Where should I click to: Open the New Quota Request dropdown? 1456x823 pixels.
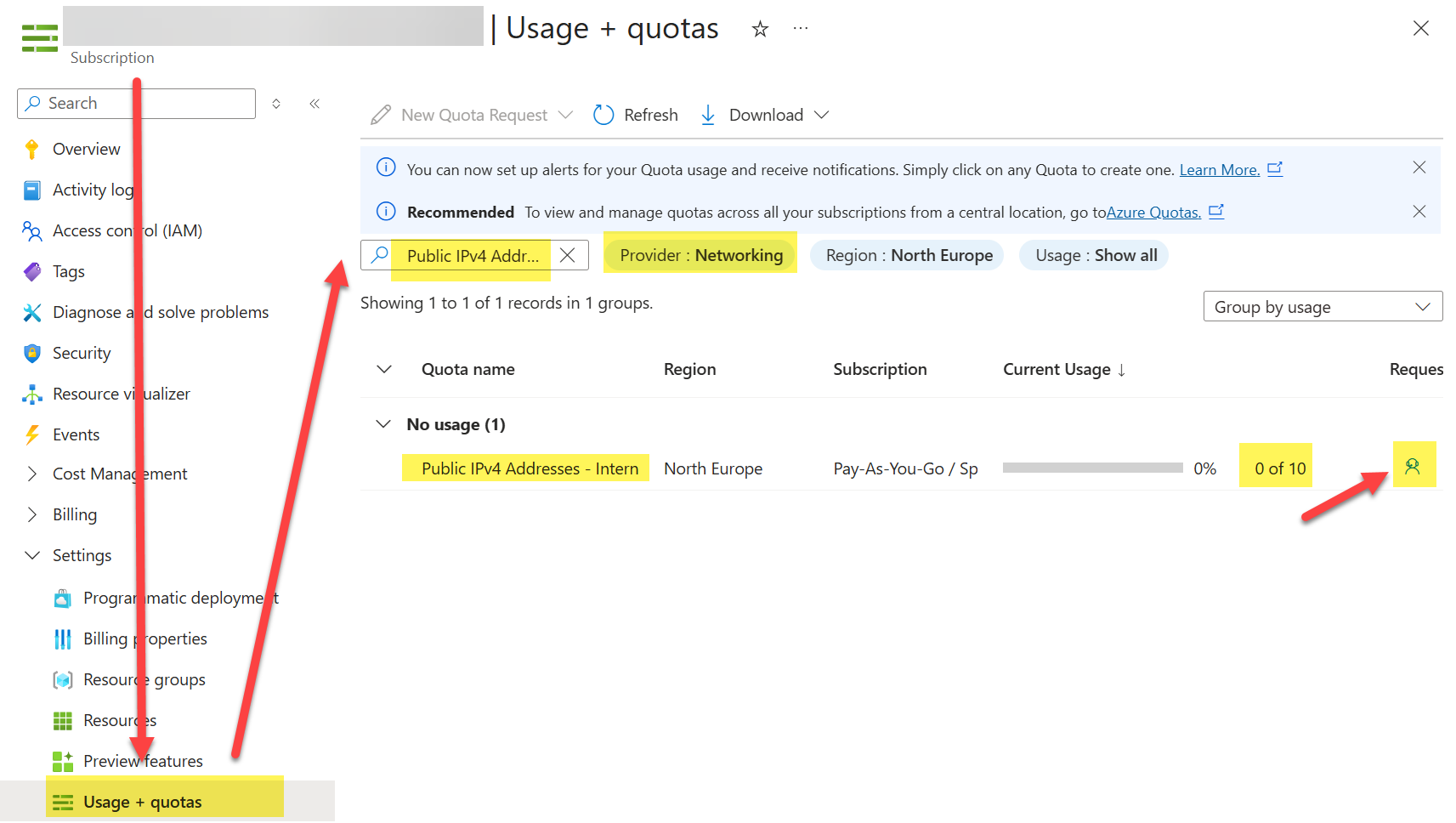pyautogui.click(x=473, y=115)
